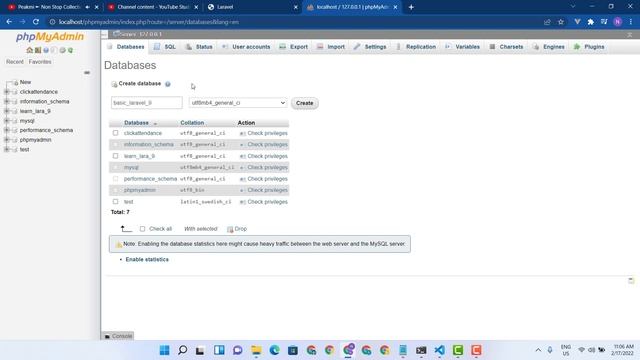
Task: Click privileges icon in clickattendance row
Action: point(242,133)
